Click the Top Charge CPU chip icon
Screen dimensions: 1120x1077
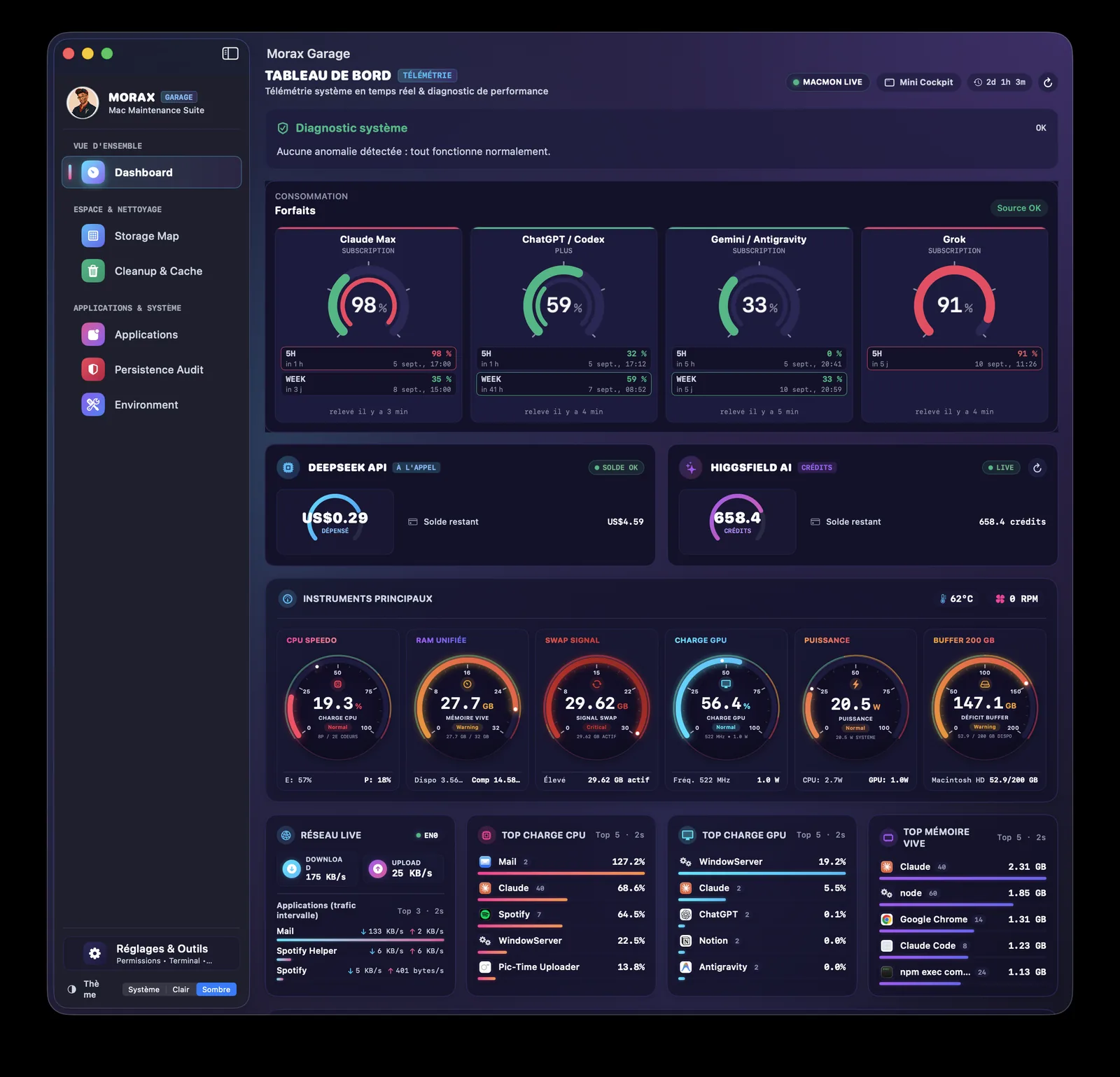(486, 835)
